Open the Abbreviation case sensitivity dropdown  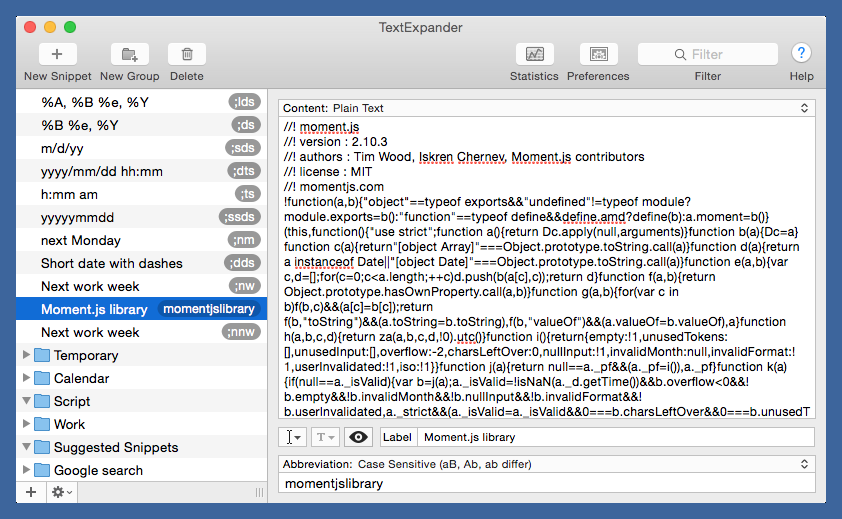click(x=547, y=463)
